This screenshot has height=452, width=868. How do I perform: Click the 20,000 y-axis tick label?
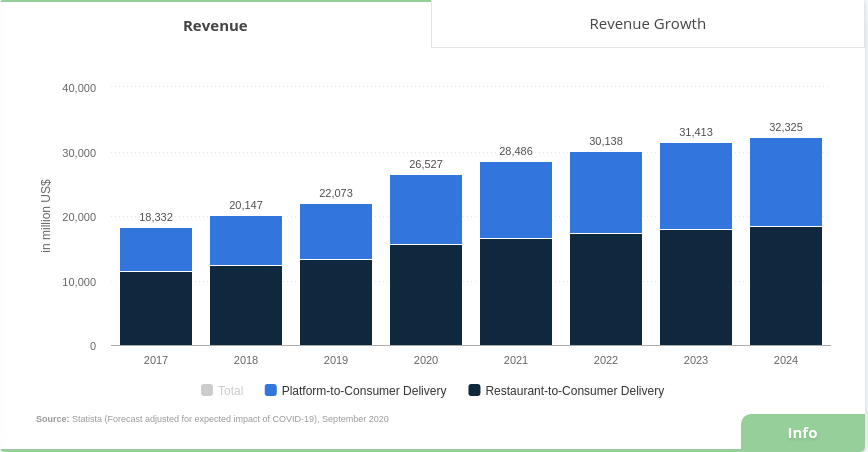coord(79,217)
